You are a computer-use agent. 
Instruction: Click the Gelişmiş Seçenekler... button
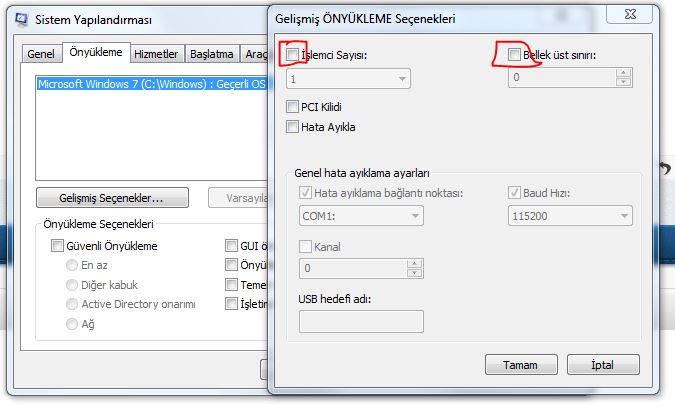click(112, 197)
